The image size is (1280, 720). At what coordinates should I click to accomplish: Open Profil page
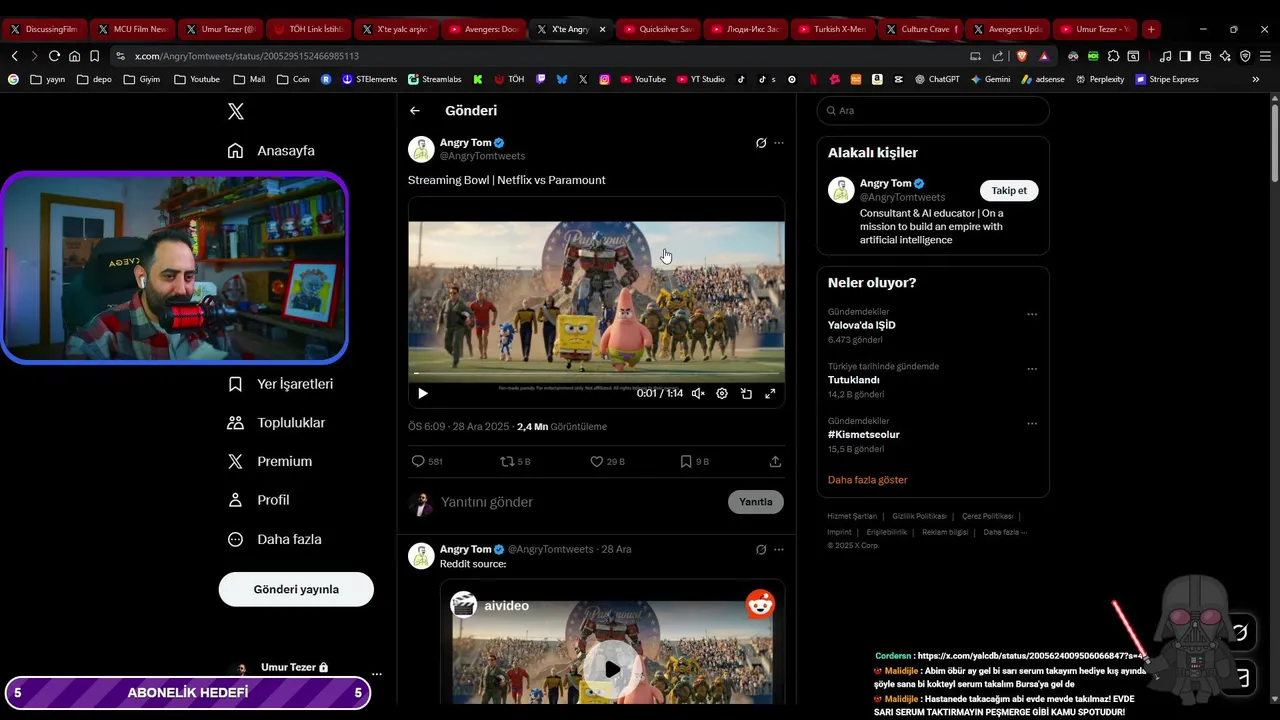(x=258, y=500)
